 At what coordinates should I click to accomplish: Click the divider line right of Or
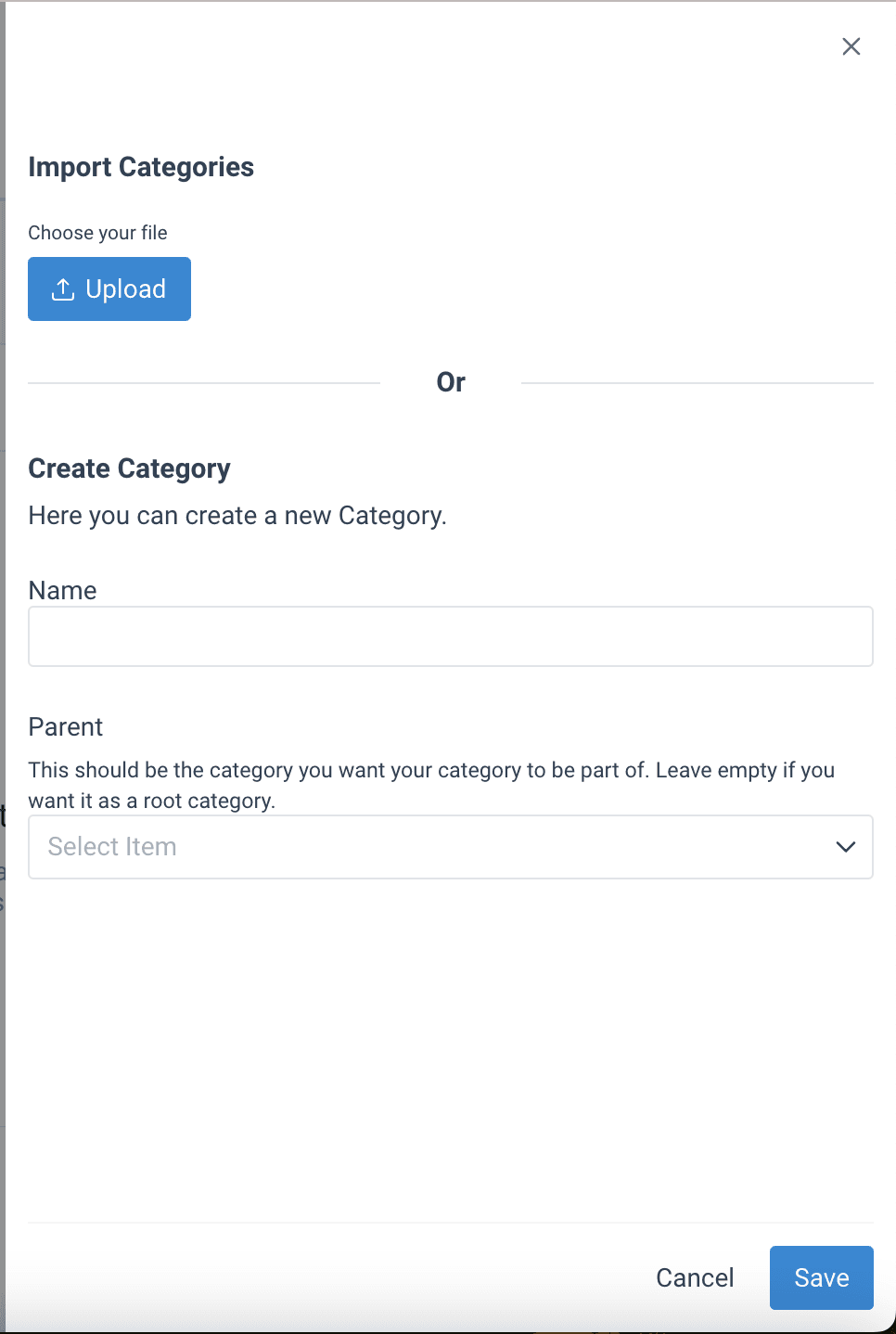click(697, 382)
